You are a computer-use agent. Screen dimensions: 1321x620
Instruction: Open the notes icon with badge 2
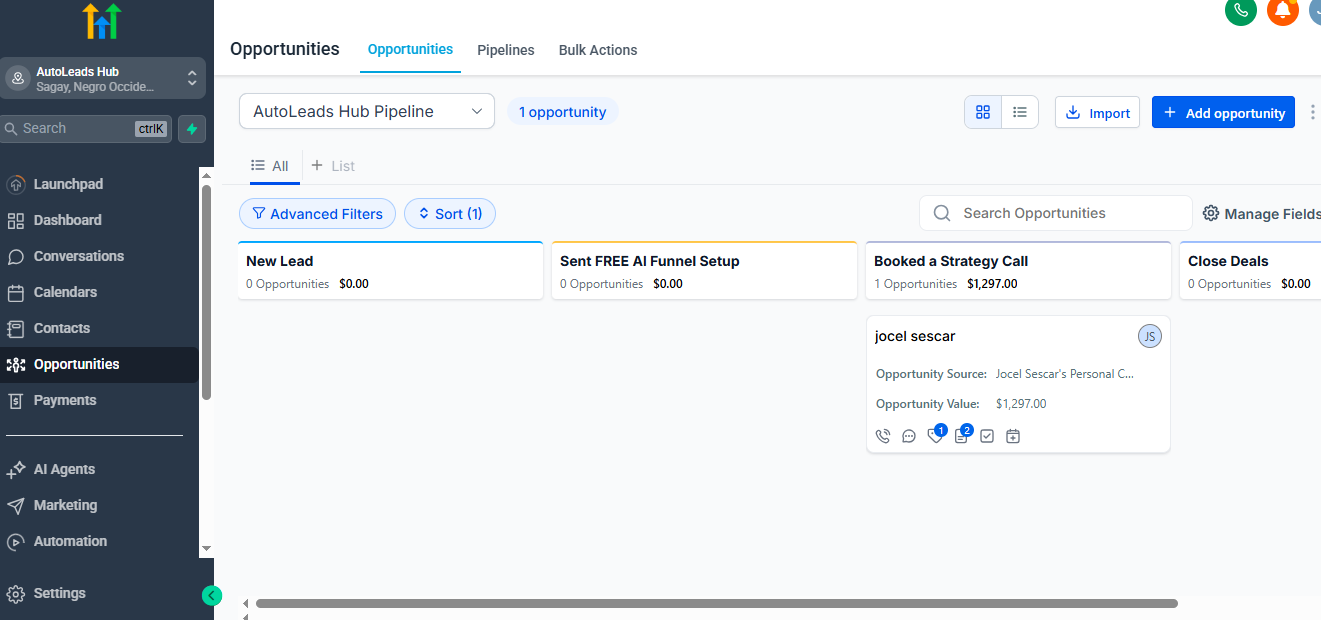pyautogui.click(x=960, y=436)
